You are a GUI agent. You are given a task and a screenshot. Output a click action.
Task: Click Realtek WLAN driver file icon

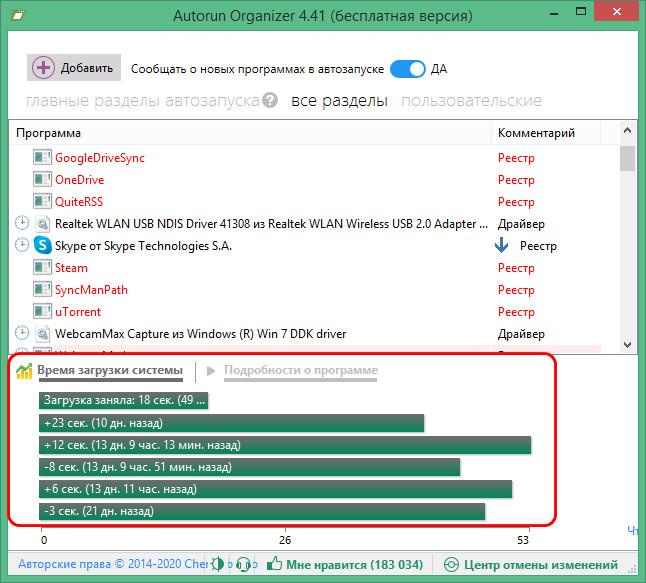(x=42, y=224)
